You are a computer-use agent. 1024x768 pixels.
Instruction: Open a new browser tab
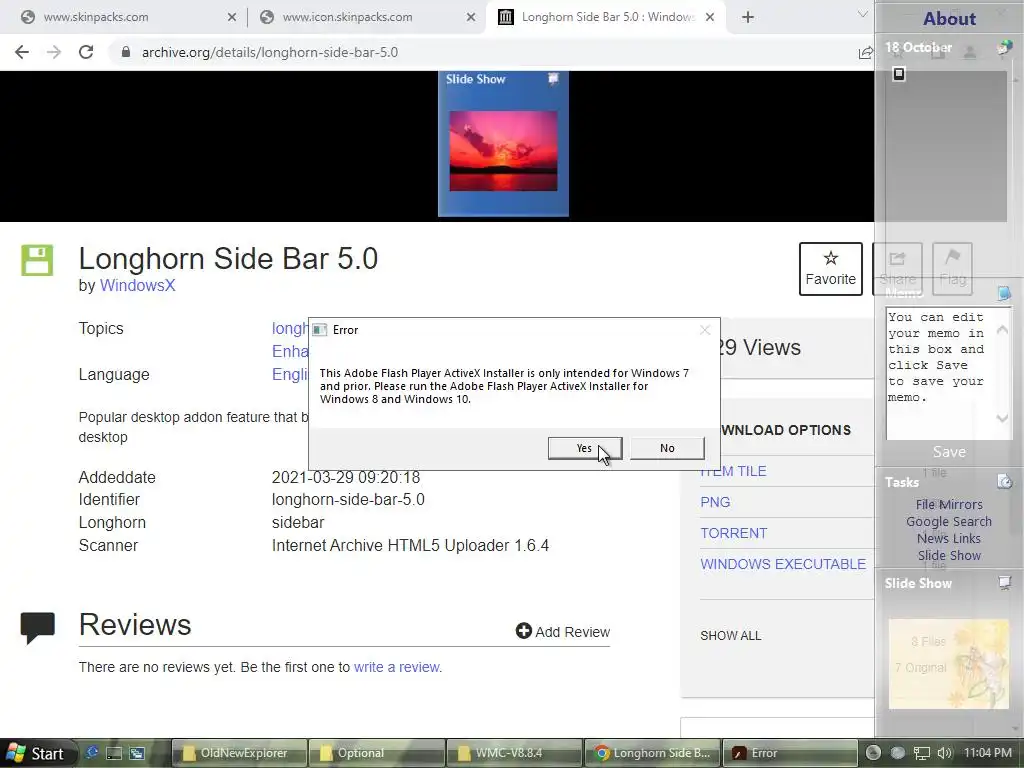click(x=748, y=18)
